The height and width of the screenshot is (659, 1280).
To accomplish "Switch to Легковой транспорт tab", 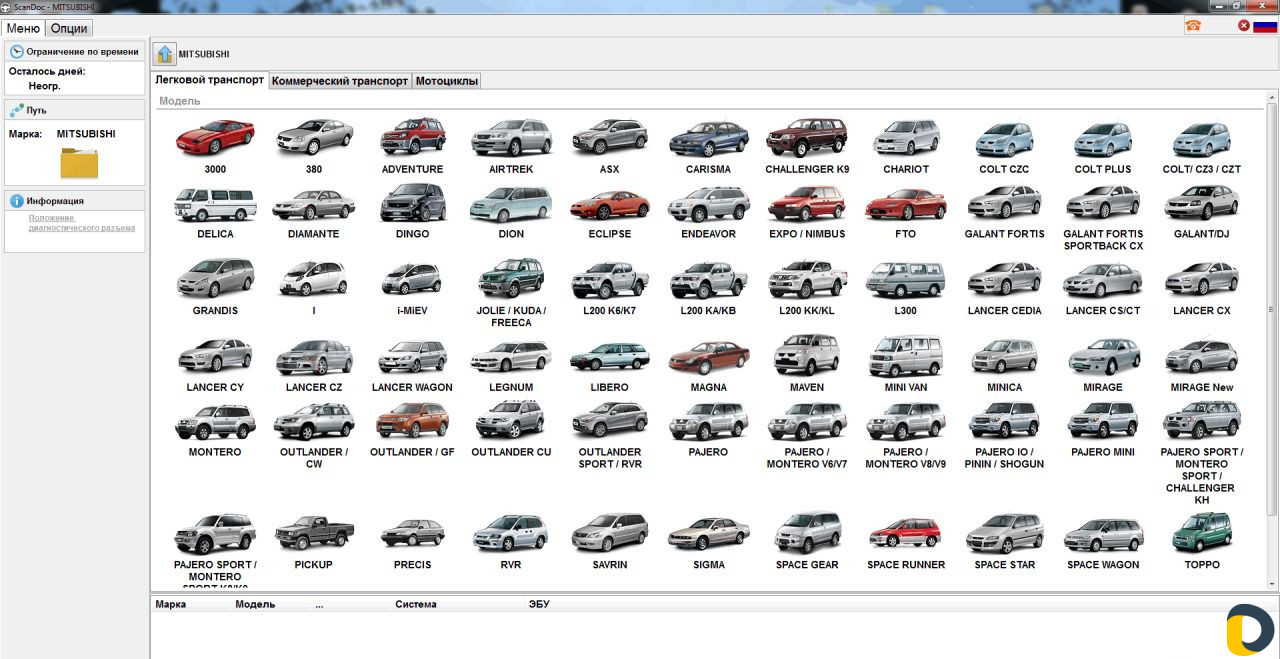I will 210,80.
